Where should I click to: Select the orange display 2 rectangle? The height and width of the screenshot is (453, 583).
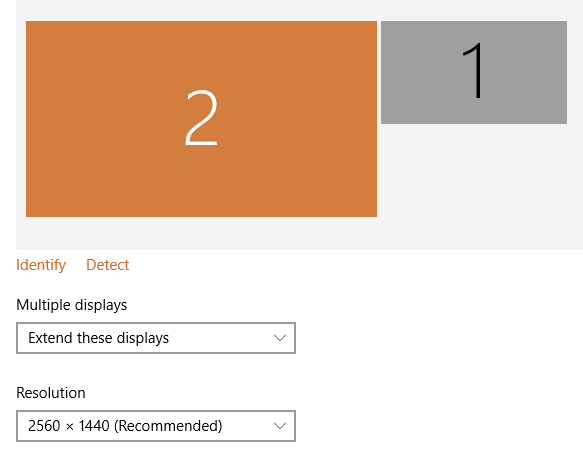pos(201,119)
